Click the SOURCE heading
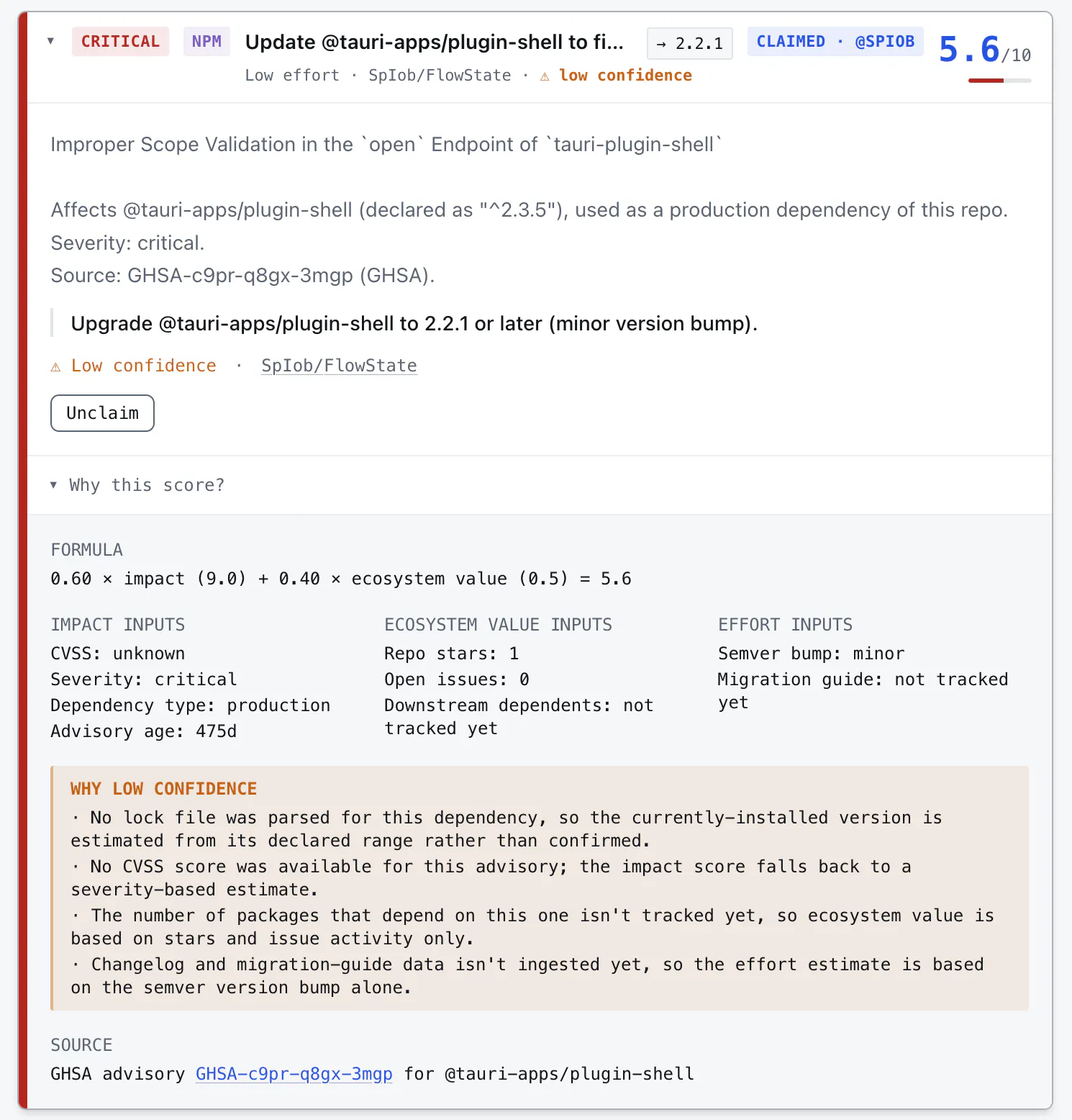 [x=81, y=1045]
